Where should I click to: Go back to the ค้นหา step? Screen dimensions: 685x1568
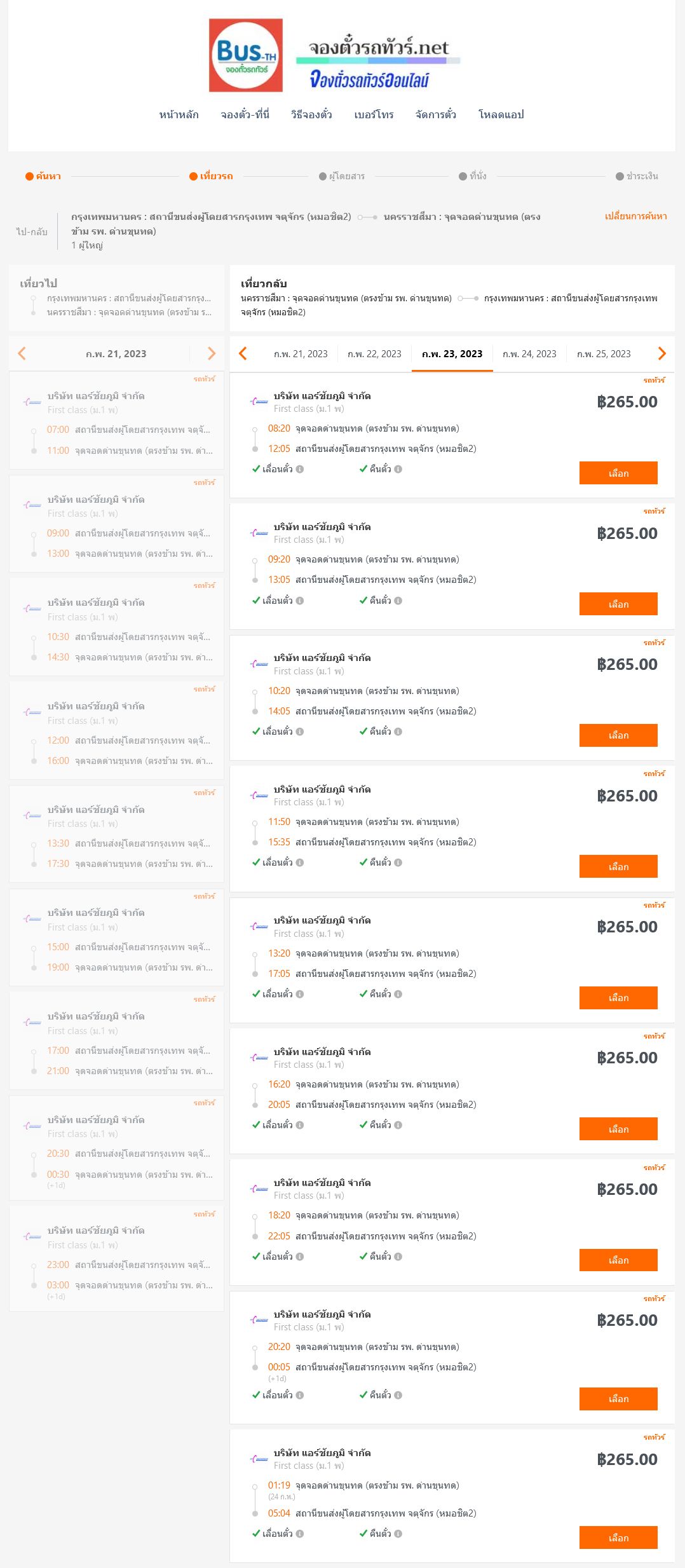pos(43,176)
